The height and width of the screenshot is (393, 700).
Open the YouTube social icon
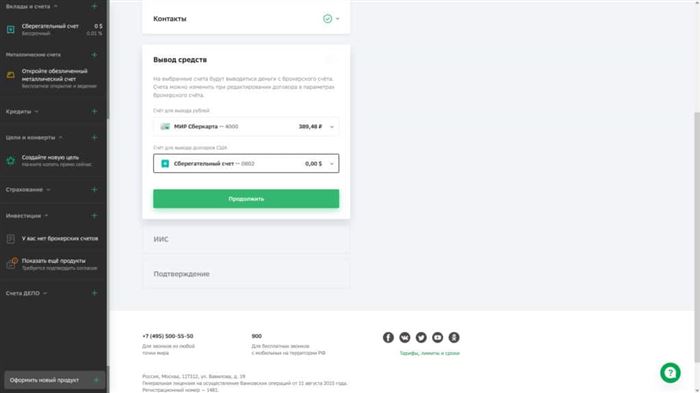click(x=438, y=337)
